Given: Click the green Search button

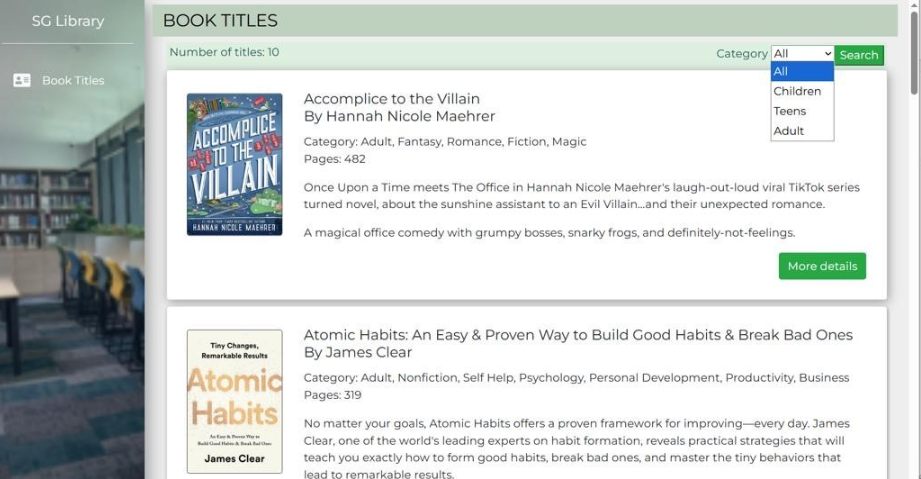Looking at the screenshot, I should [x=859, y=55].
